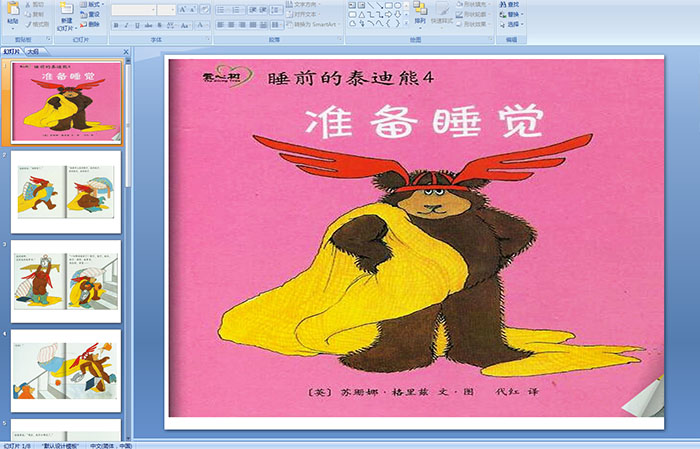Viewport: 700px width, 449px height.
Task: Toggle right text alignment
Action: tap(242, 25)
